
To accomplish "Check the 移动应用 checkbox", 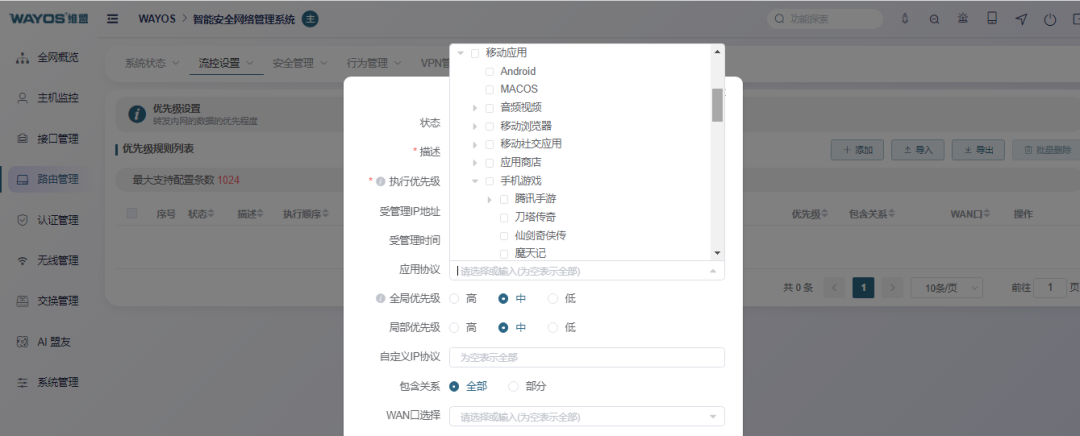I will tap(475, 53).
